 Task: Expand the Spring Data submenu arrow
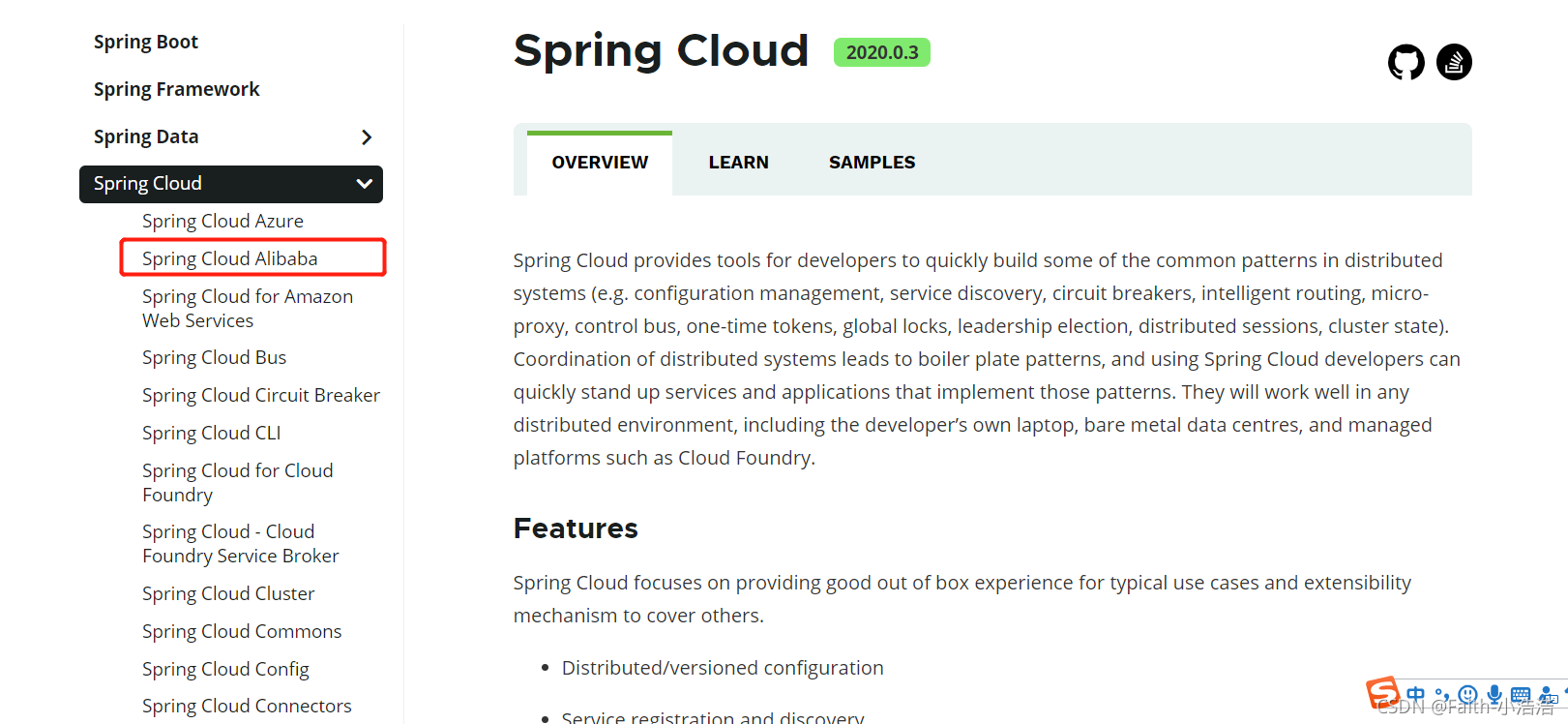coord(367,137)
